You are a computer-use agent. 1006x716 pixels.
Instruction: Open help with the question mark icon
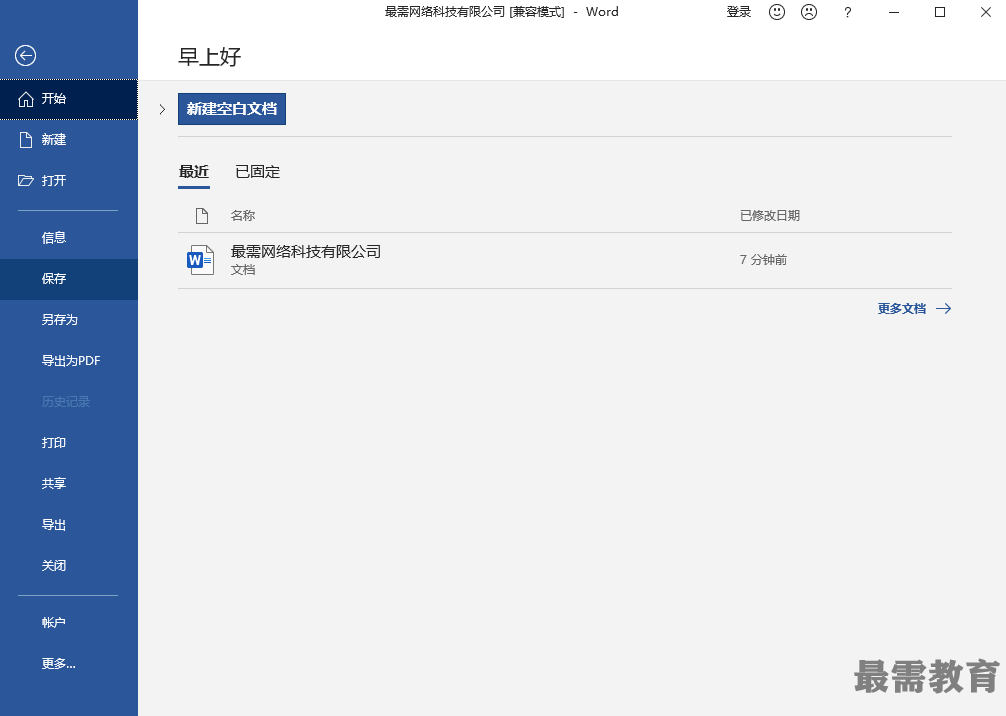click(848, 12)
